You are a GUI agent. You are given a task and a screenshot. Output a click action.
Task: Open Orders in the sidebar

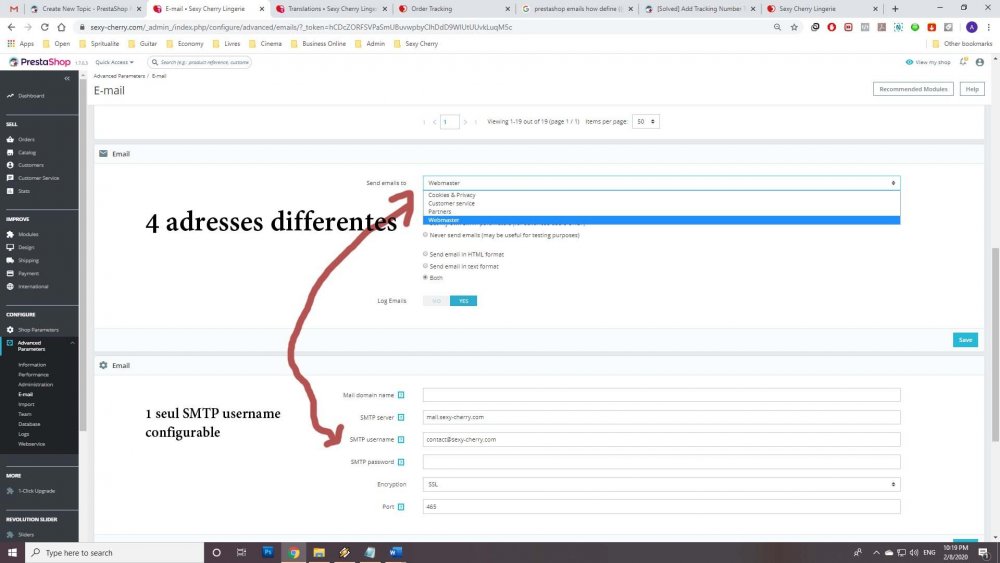pyautogui.click(x=26, y=139)
